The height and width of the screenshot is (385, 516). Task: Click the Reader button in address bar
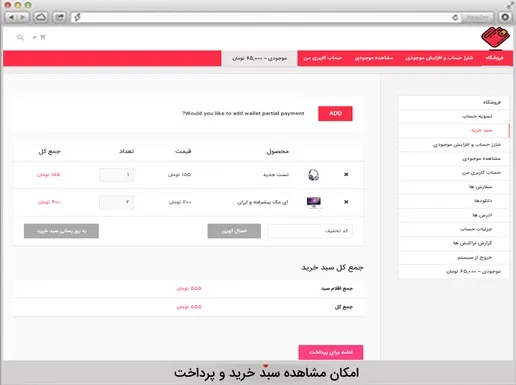point(477,17)
